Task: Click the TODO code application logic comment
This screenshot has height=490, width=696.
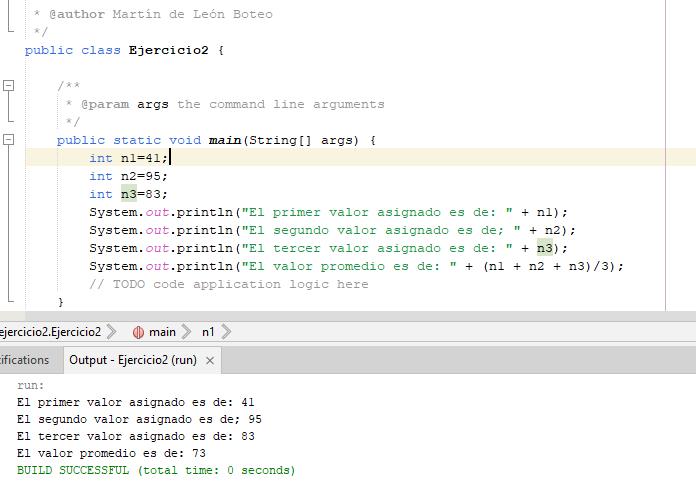Action: (229, 284)
